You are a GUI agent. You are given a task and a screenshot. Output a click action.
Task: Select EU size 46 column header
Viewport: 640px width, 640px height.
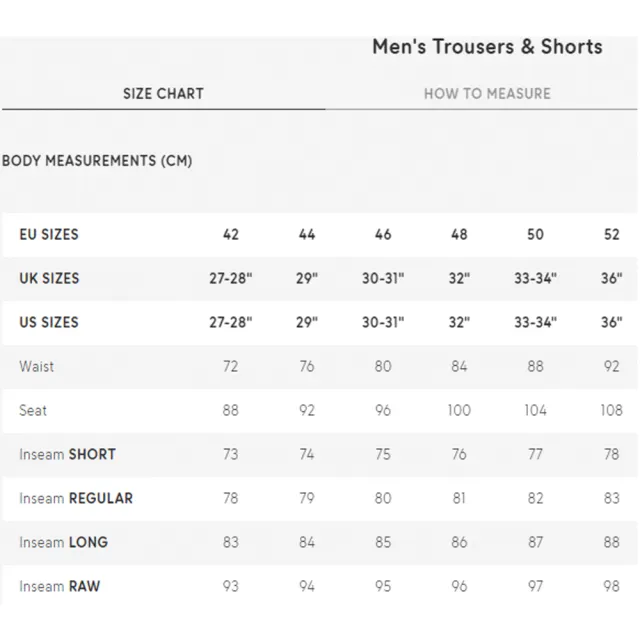[383, 235]
